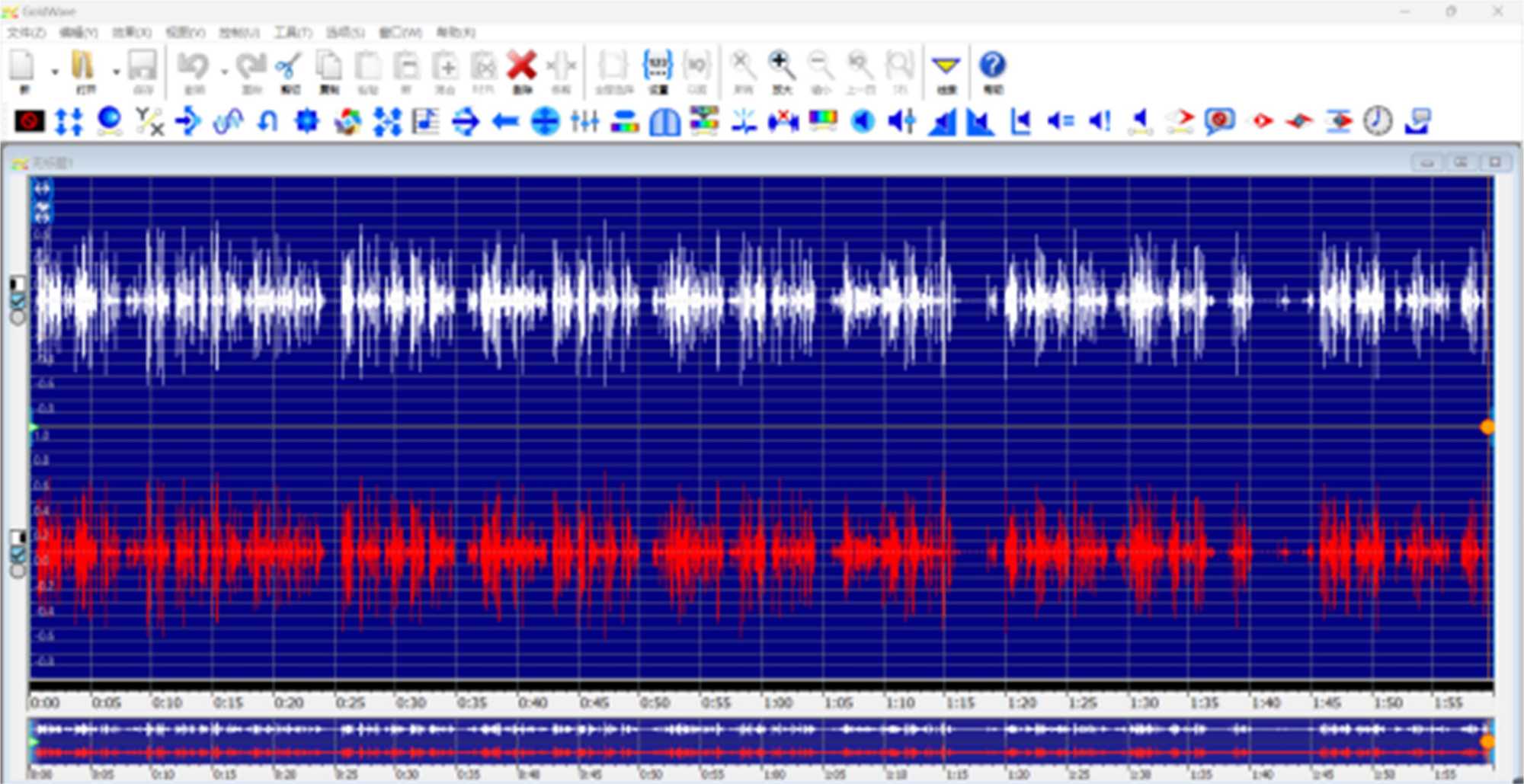Click the curly-brace Set selection button
This screenshot has height=784, width=1524.
pos(658,67)
